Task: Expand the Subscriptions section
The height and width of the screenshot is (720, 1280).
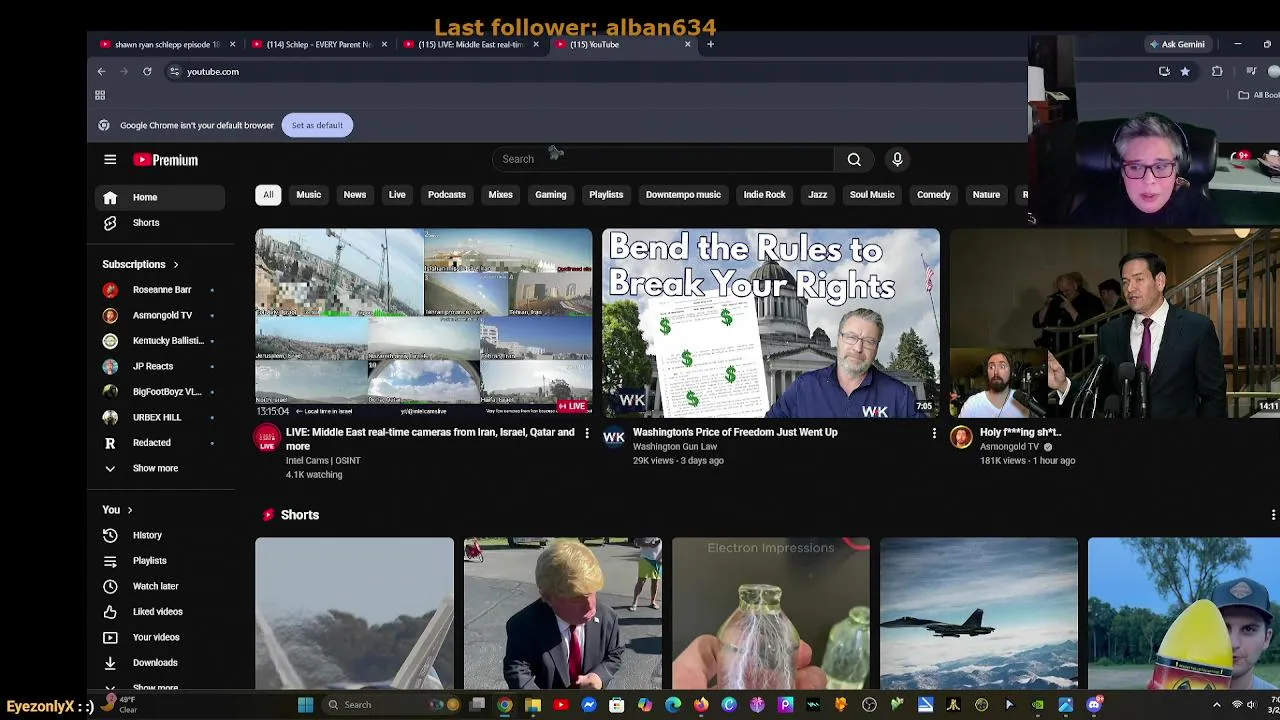Action: point(140,264)
